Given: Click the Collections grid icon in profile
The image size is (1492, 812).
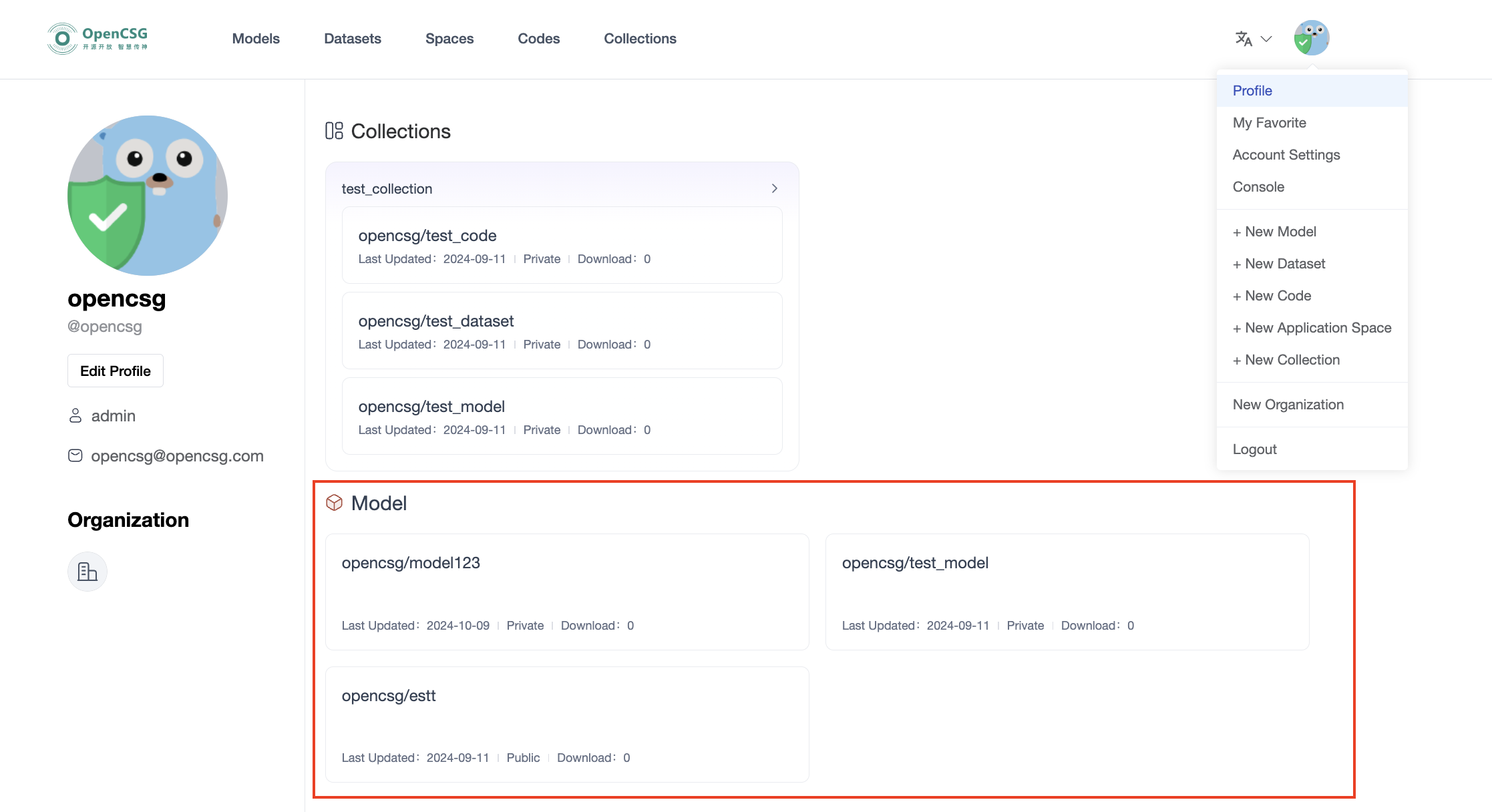Looking at the screenshot, I should (x=334, y=131).
